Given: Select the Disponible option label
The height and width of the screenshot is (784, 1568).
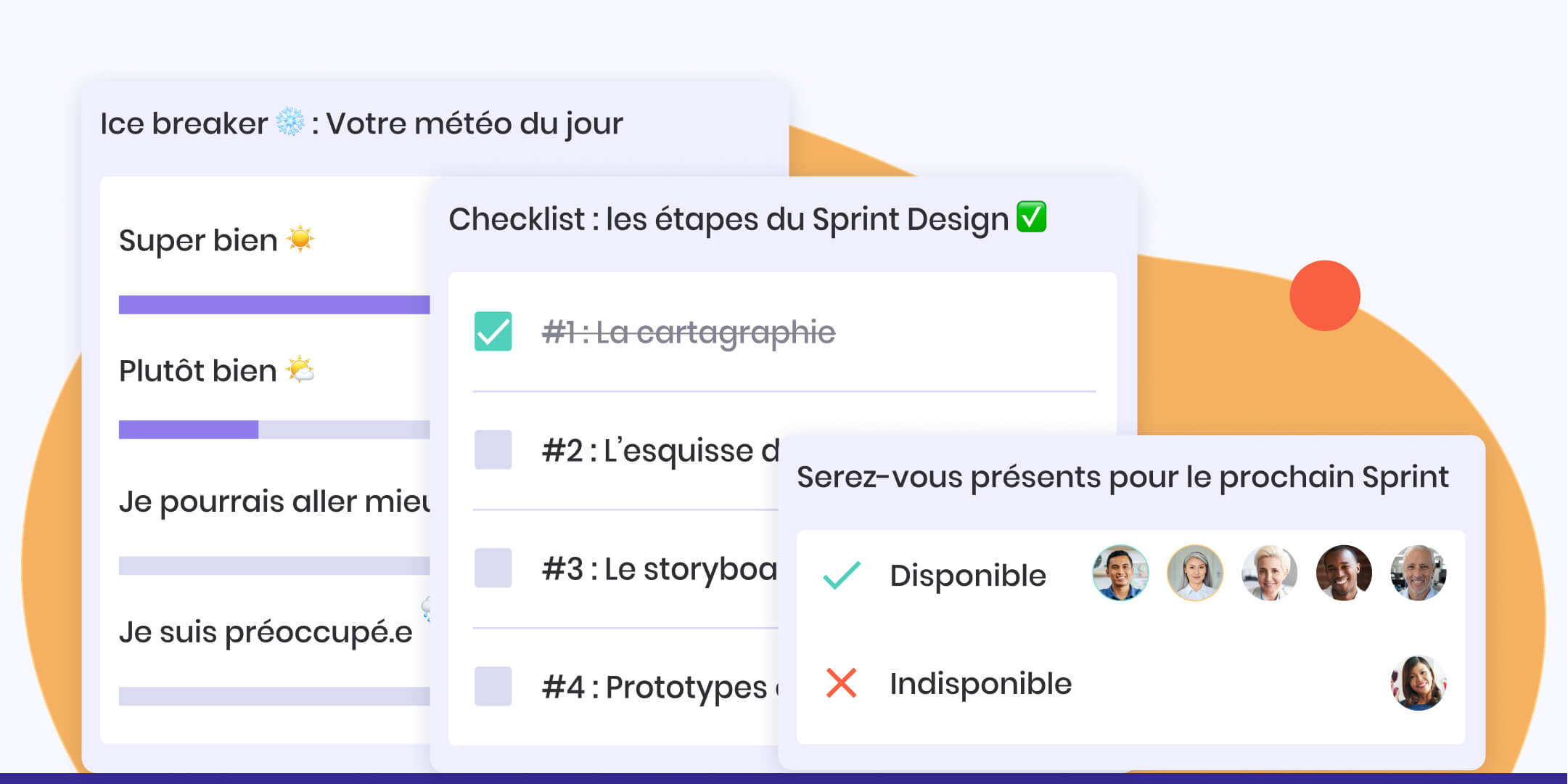Looking at the screenshot, I should pyautogui.click(x=967, y=575).
